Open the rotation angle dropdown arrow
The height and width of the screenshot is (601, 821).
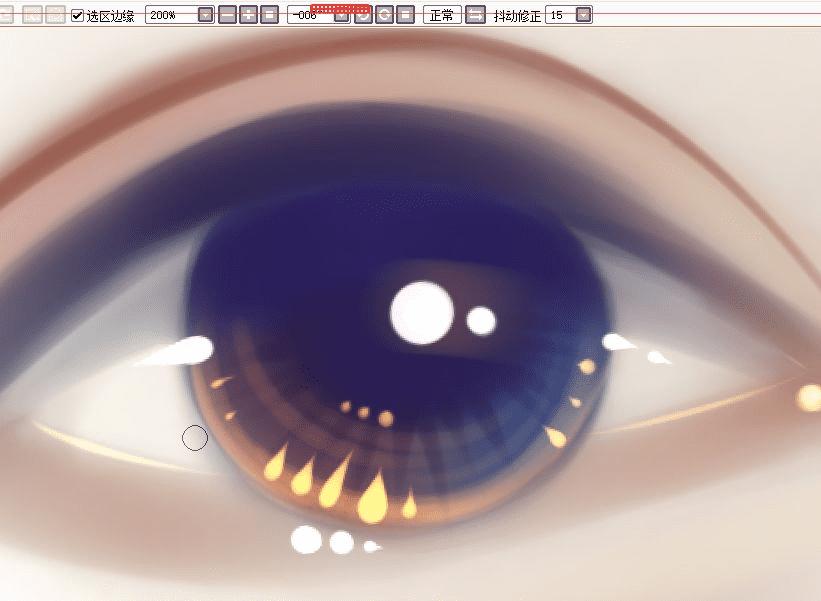point(342,15)
